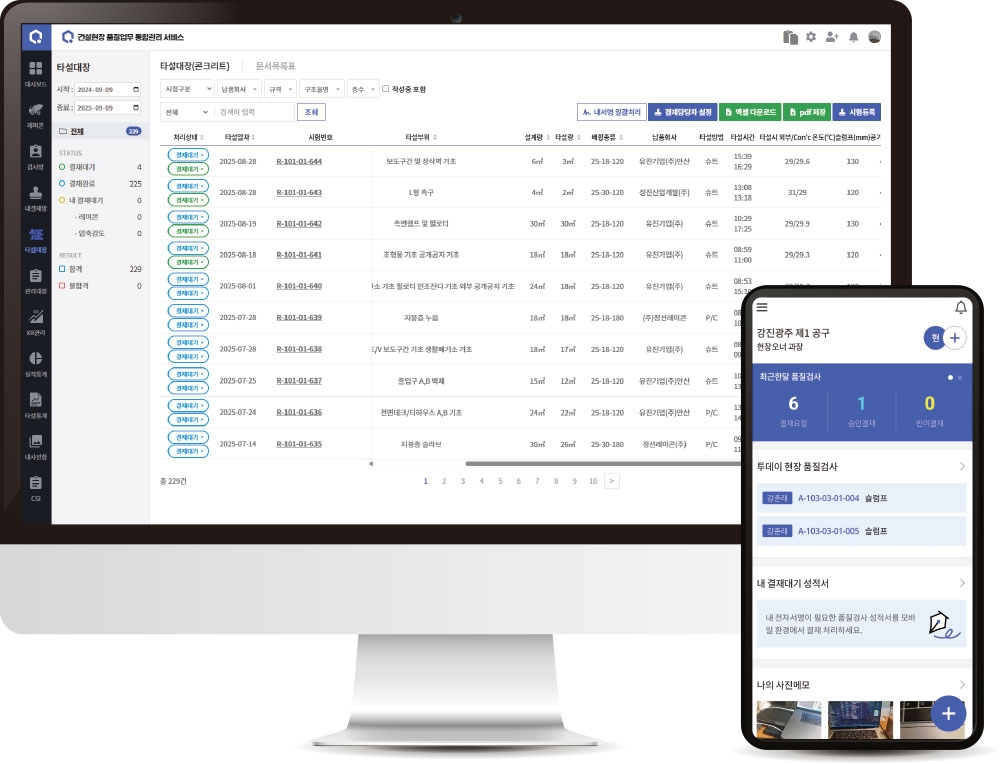Tap the hamburger menu on the phone
This screenshot has width=1000, height=764.
pyautogui.click(x=763, y=307)
